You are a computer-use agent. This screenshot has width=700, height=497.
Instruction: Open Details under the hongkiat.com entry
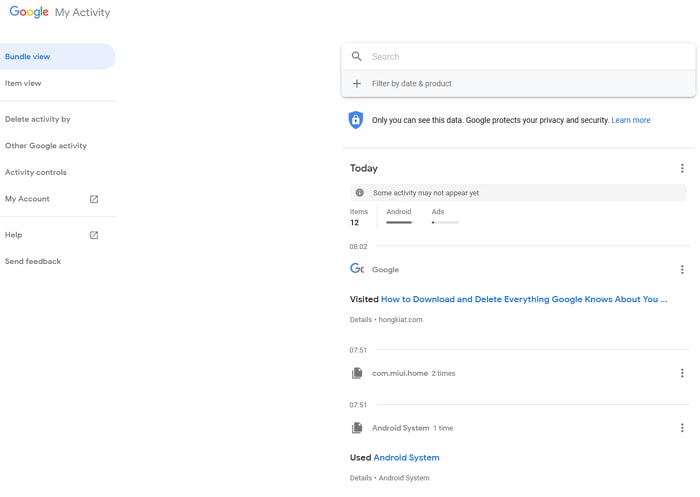tap(361, 320)
